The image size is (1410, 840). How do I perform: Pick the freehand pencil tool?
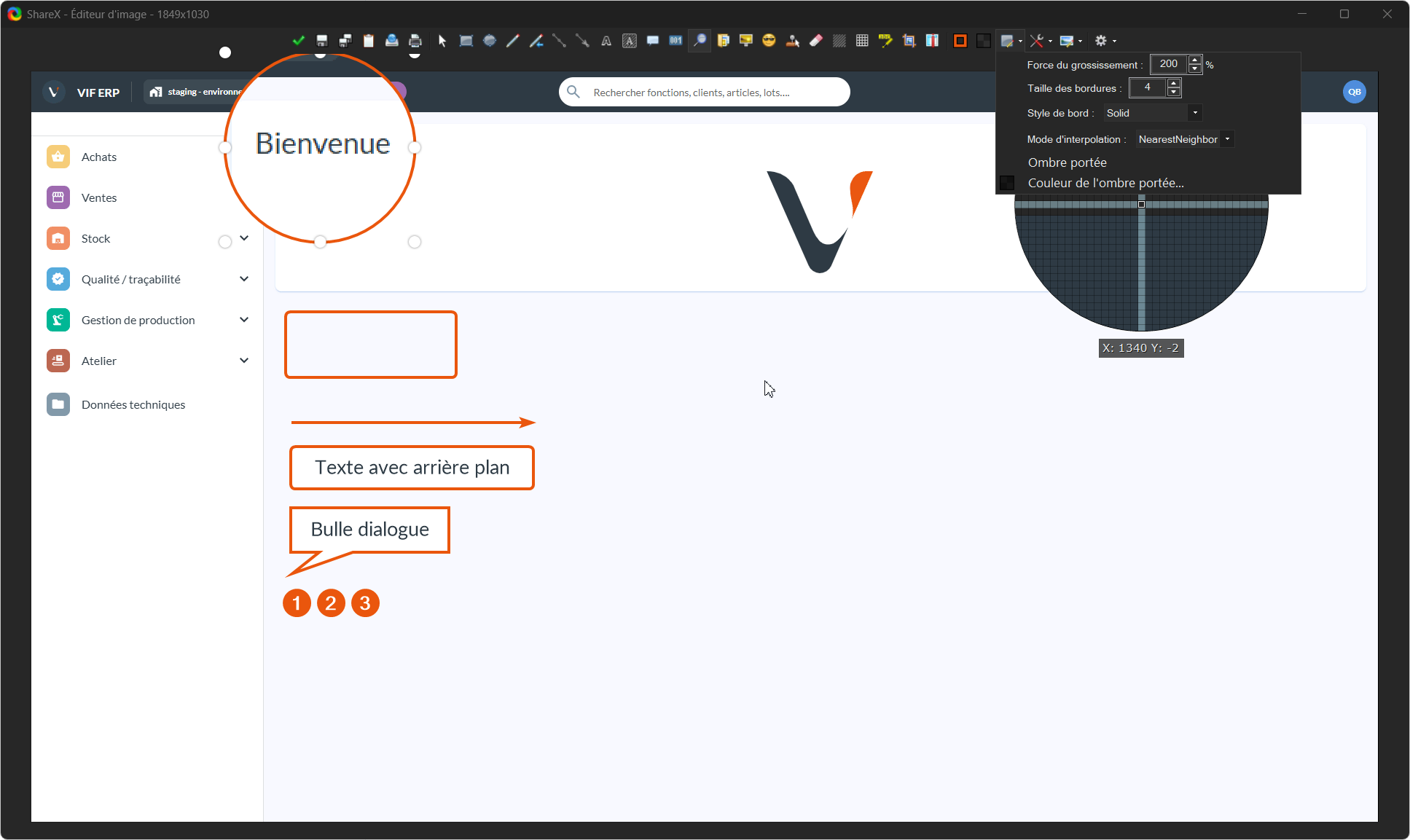[513, 41]
